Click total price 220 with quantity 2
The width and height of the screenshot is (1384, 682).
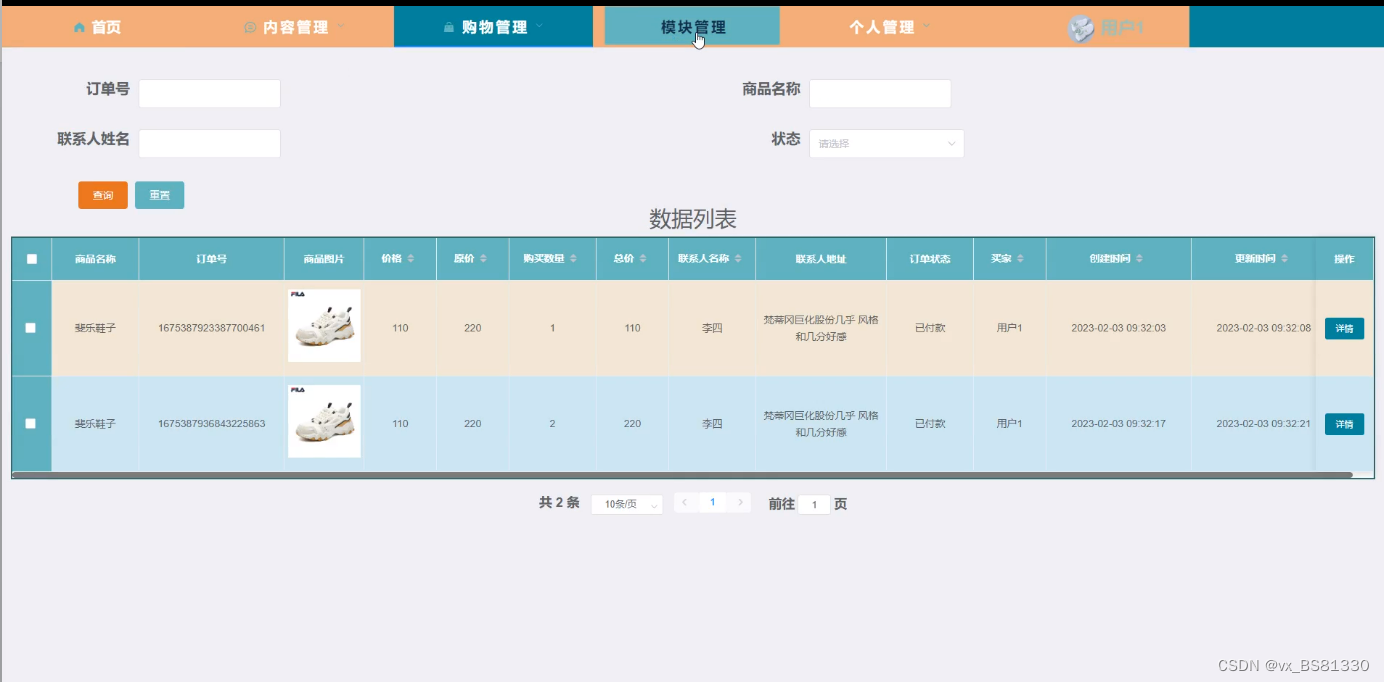(x=632, y=424)
